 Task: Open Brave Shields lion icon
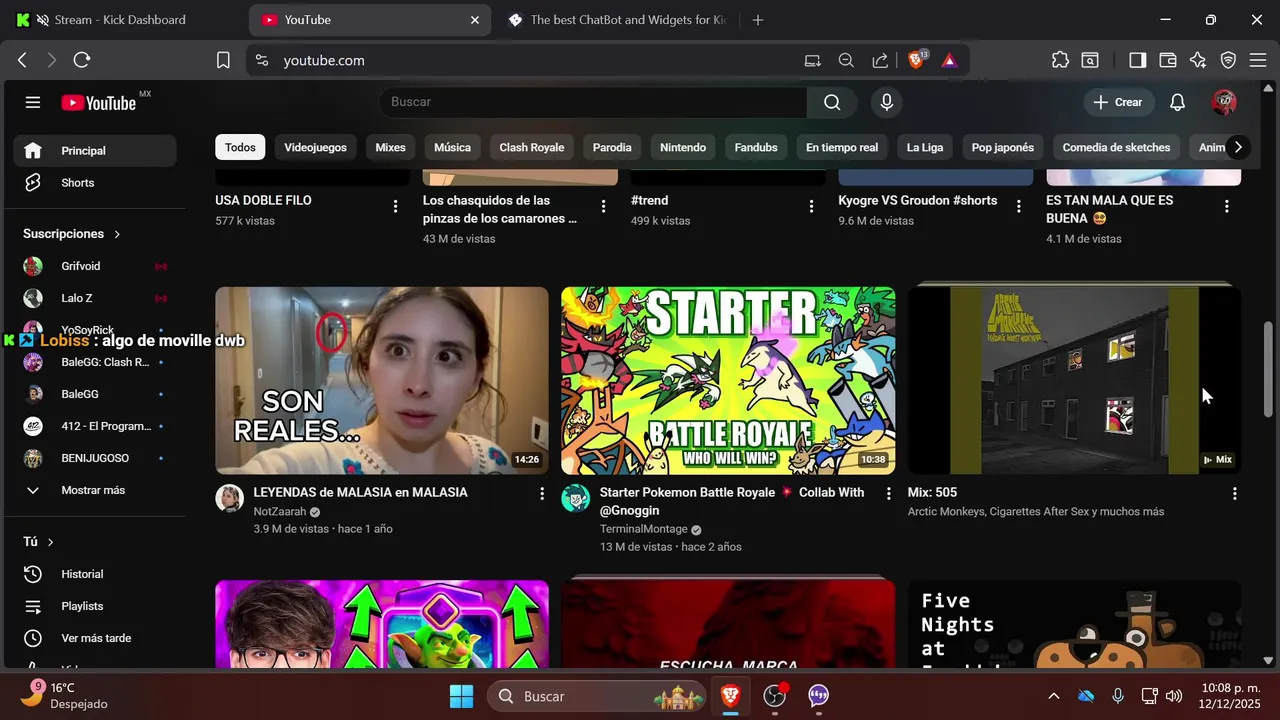[x=916, y=60]
